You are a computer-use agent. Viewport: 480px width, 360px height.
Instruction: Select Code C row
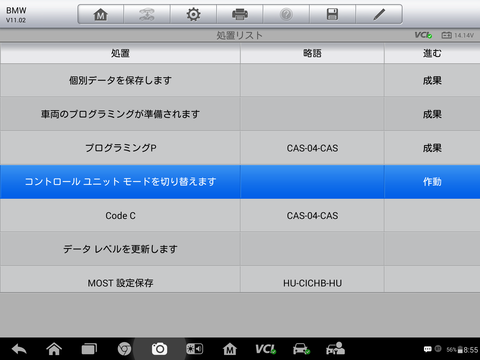tap(240, 215)
